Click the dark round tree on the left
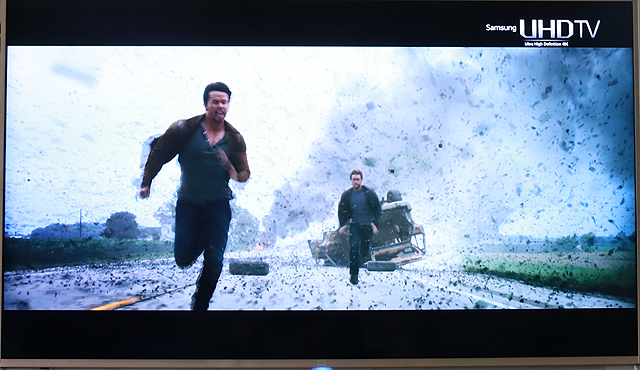Viewport: 640px width, 370px height. coord(121,226)
